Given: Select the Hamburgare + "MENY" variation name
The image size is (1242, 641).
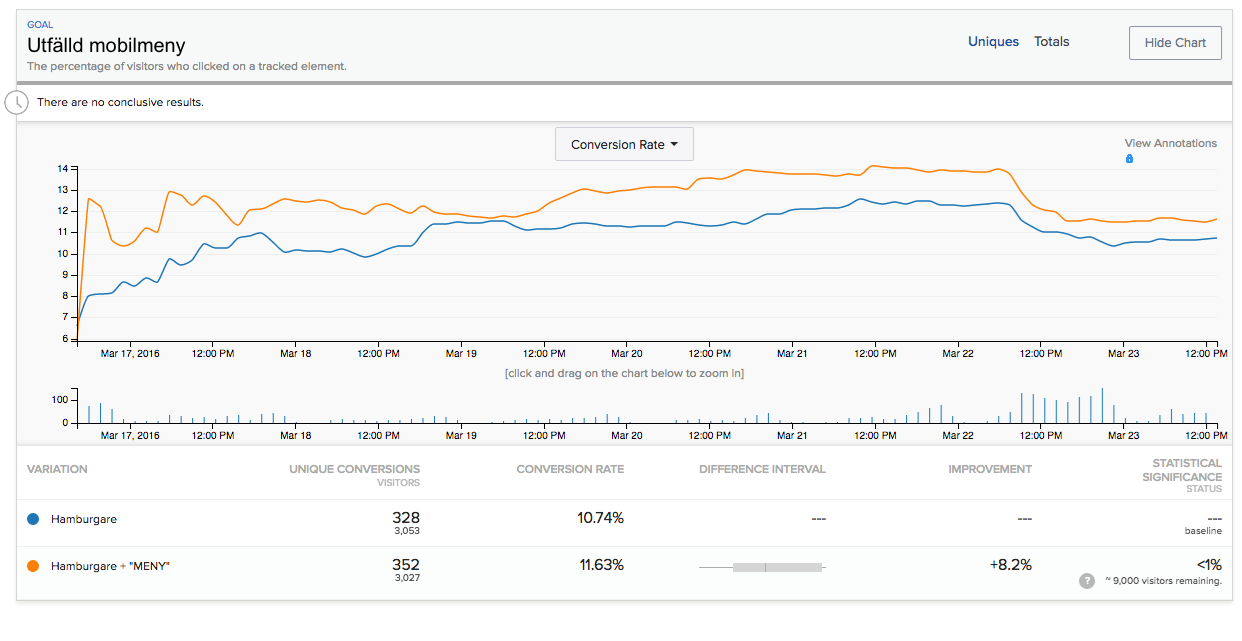Looking at the screenshot, I should (x=111, y=566).
